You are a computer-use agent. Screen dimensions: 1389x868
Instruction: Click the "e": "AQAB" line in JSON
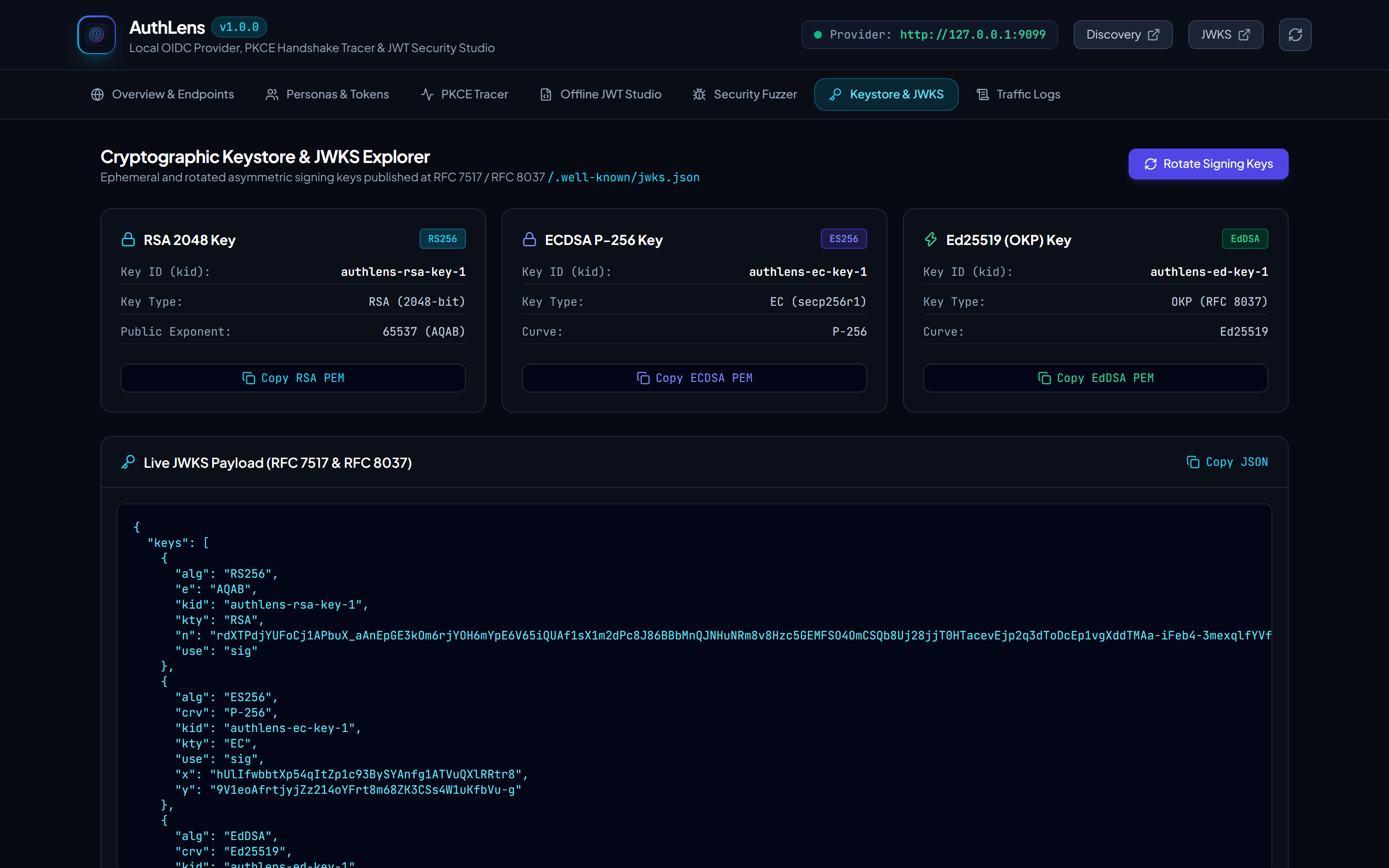pos(216,589)
